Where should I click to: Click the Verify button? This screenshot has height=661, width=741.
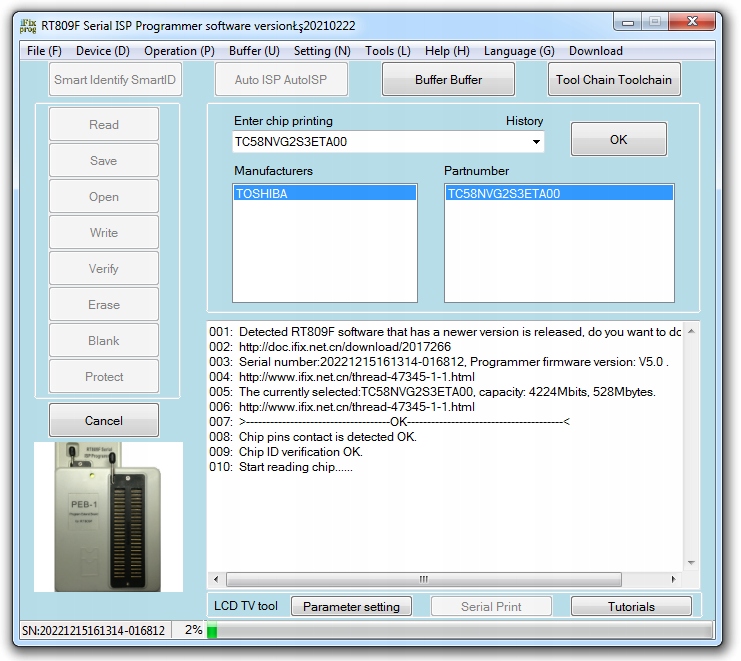pos(103,268)
